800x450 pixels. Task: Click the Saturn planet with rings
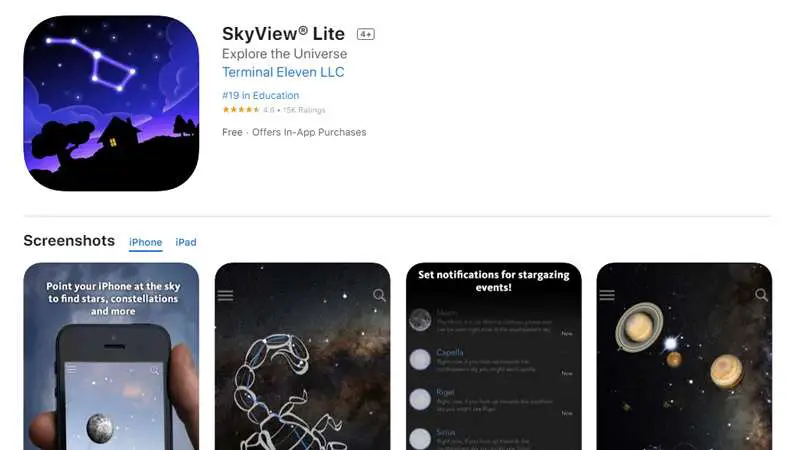click(639, 327)
